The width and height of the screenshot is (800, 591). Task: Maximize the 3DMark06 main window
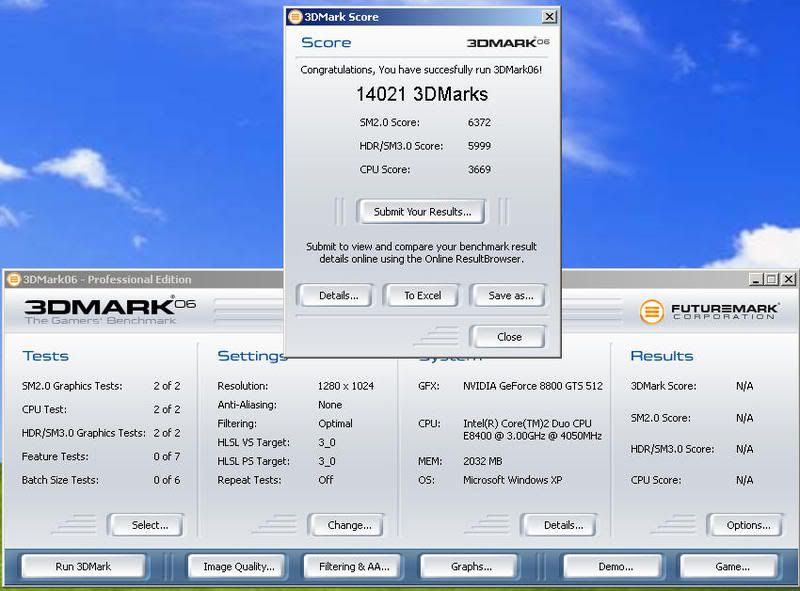coord(771,279)
